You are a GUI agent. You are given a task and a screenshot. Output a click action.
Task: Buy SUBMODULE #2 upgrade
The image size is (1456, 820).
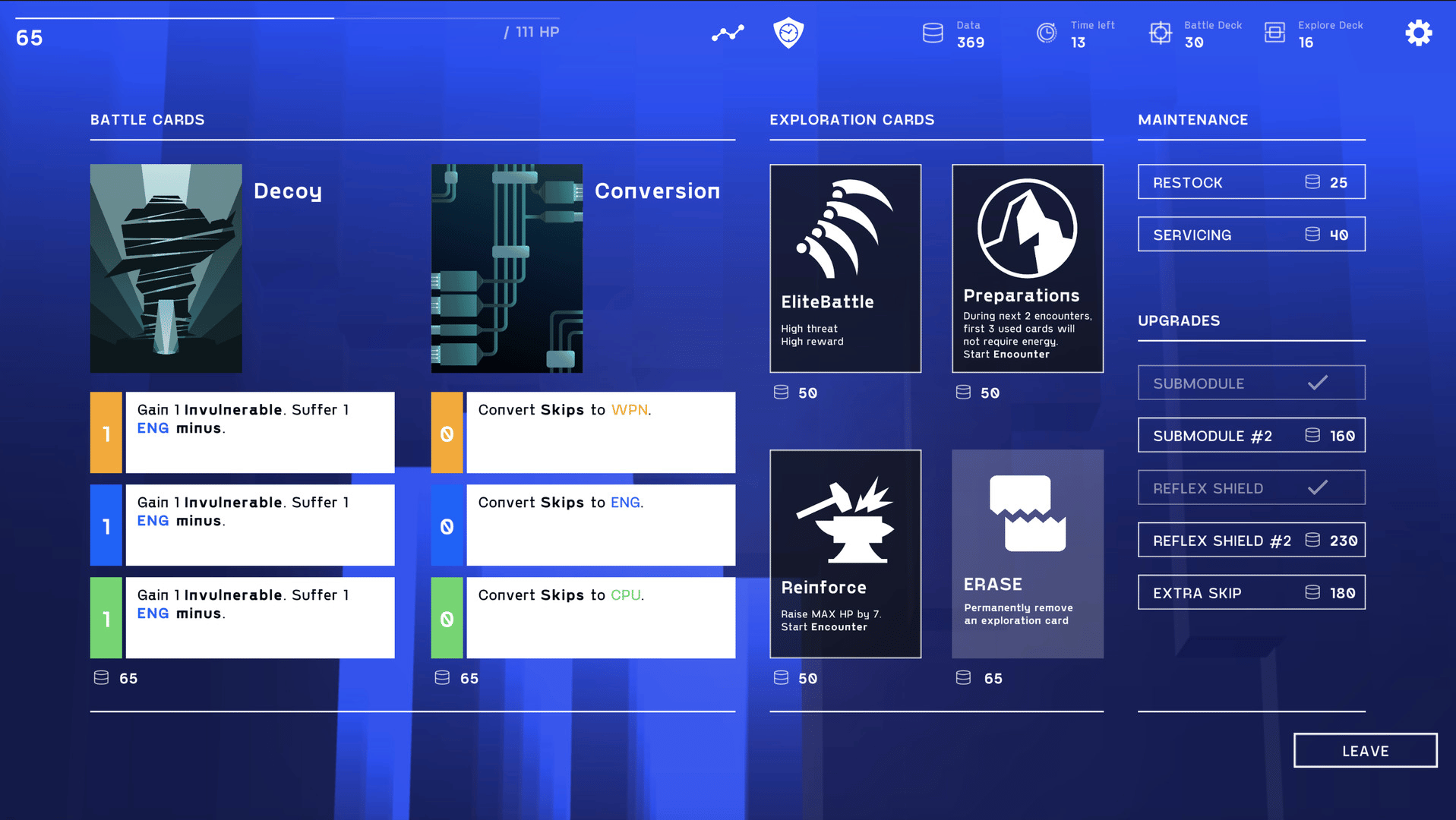click(x=1251, y=435)
